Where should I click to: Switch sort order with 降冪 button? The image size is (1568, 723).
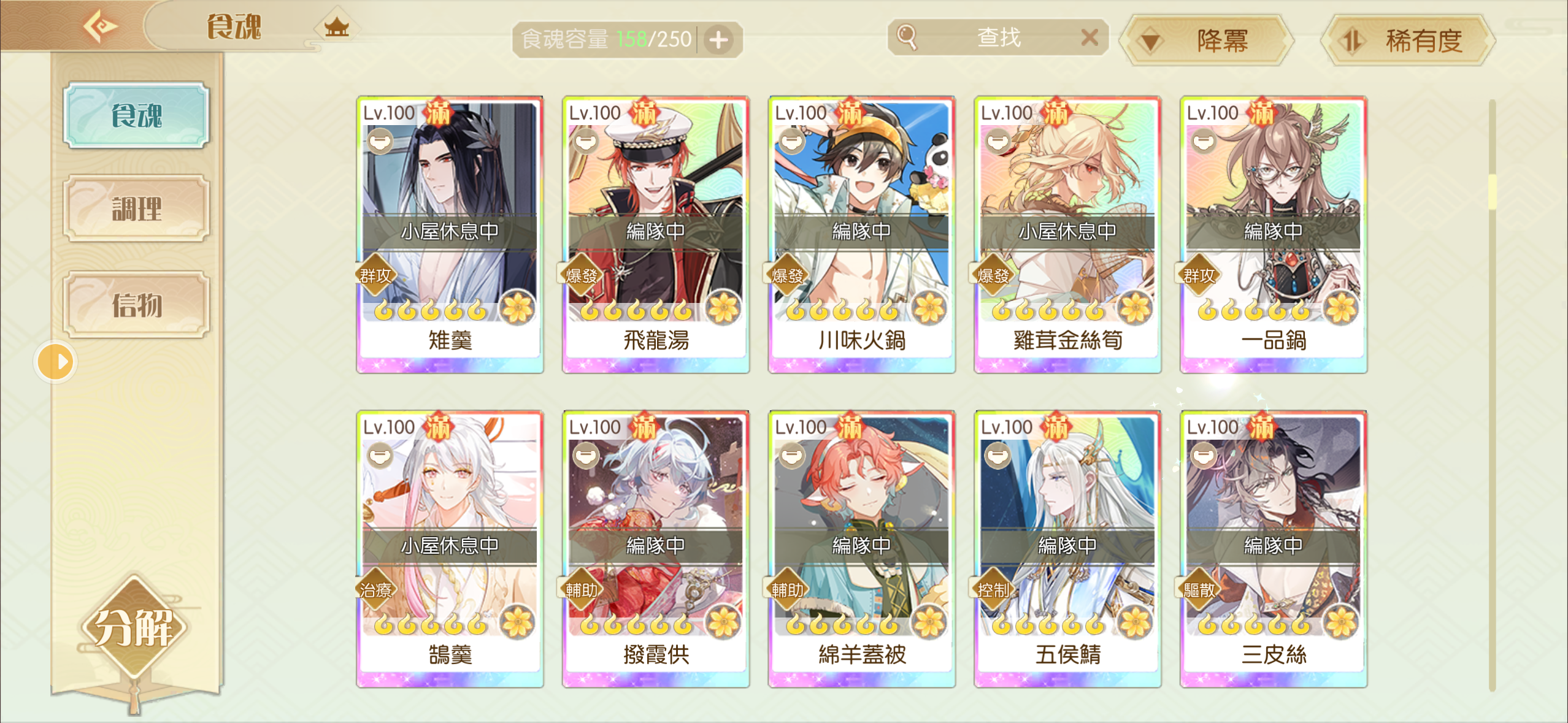point(1207,40)
